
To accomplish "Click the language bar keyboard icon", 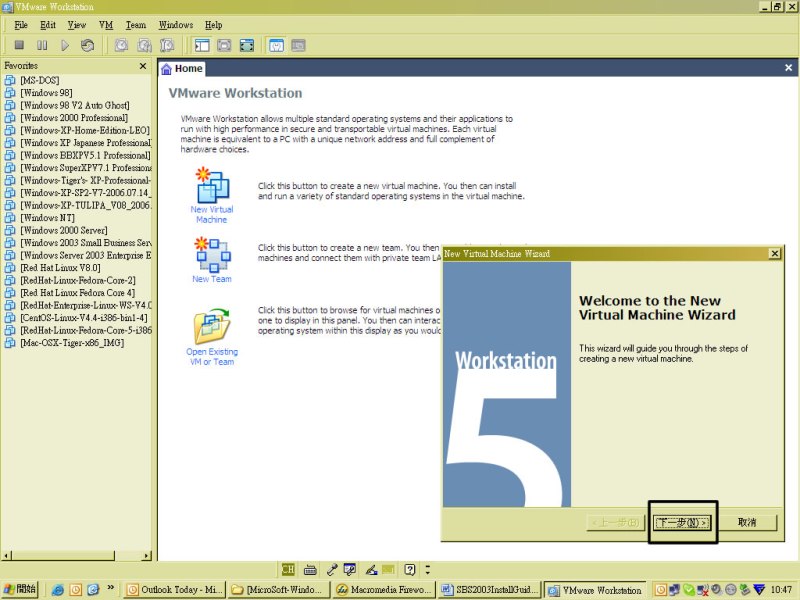I will 310,569.
